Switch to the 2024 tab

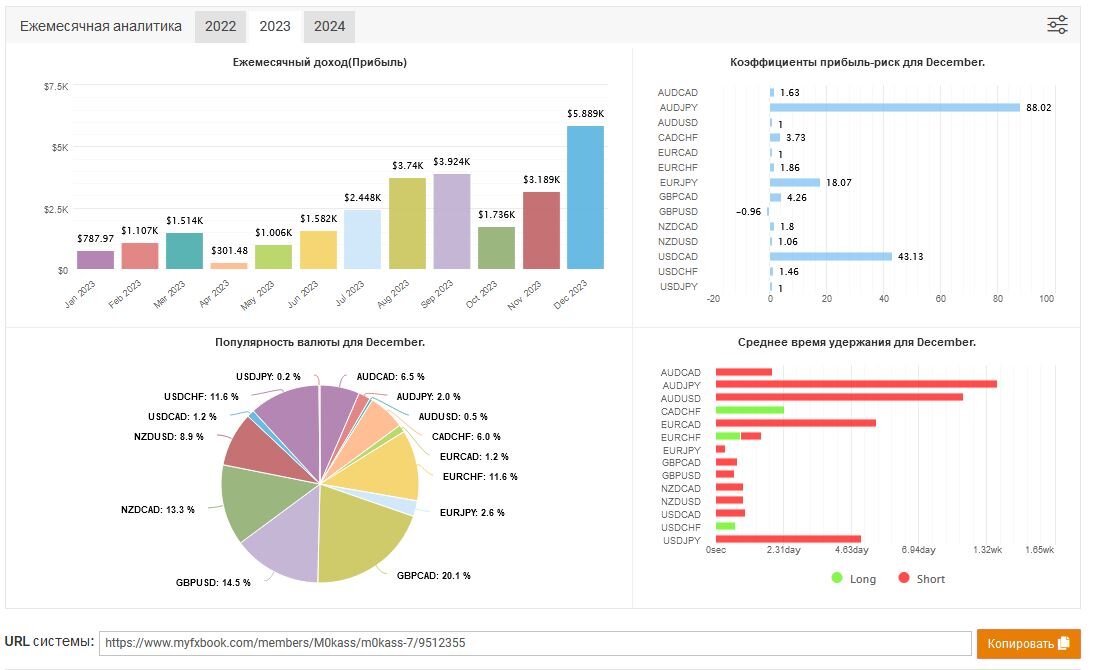[329, 26]
